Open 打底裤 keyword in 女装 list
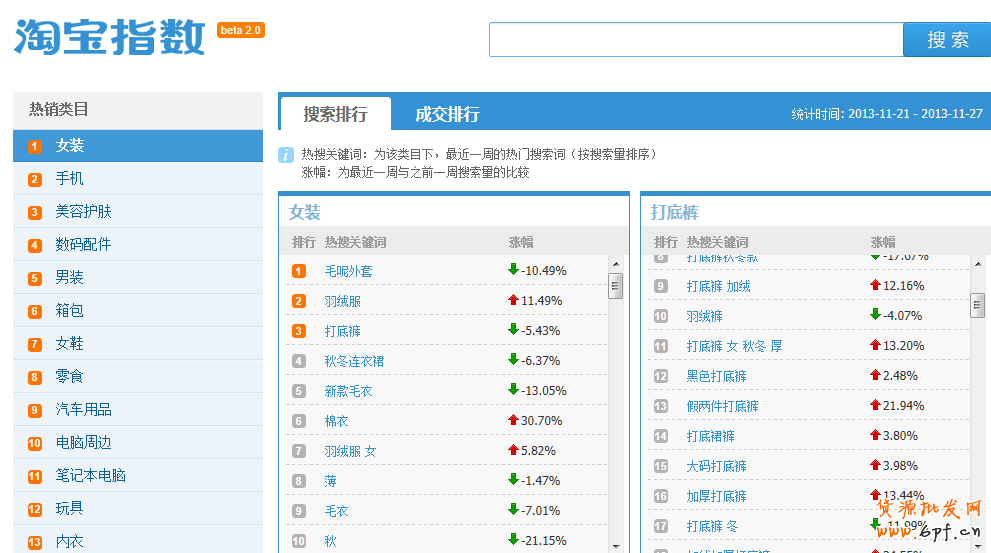This screenshot has height=553, width=991. click(x=343, y=331)
